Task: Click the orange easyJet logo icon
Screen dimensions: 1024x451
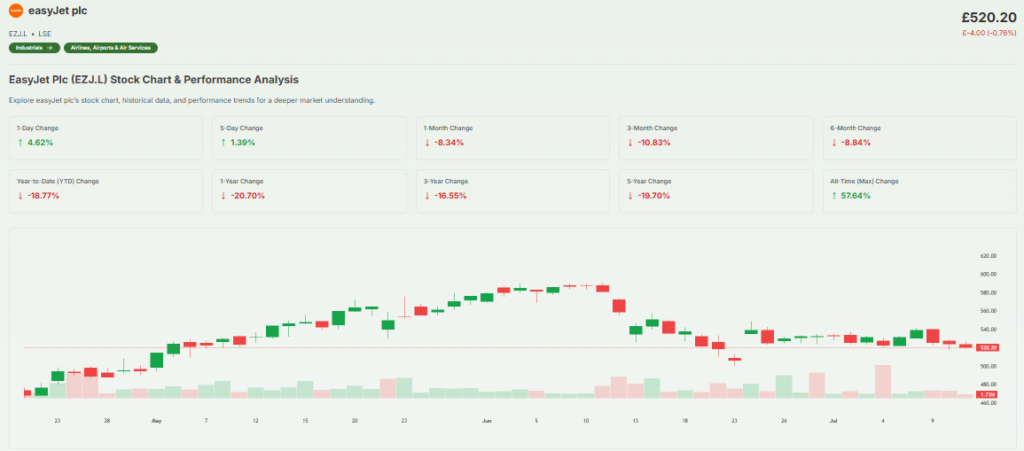Action: point(15,12)
